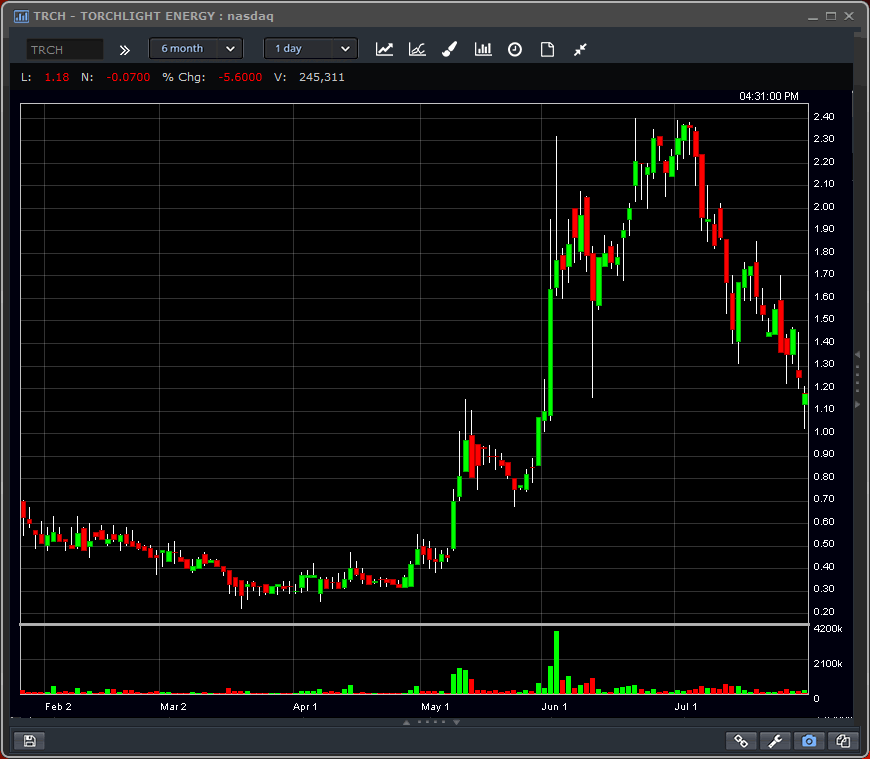
Task: Click the blank page template icon
Action: (547, 49)
